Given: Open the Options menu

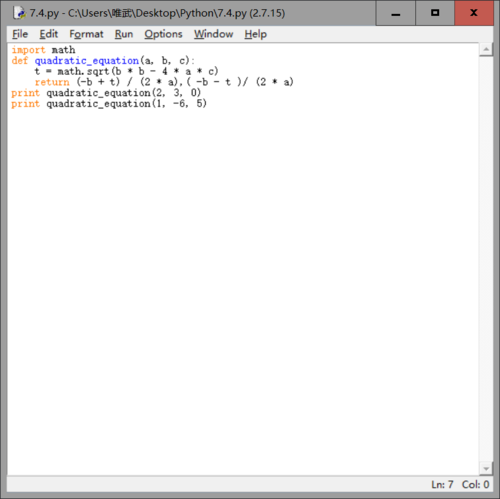Looking at the screenshot, I should coord(163,34).
